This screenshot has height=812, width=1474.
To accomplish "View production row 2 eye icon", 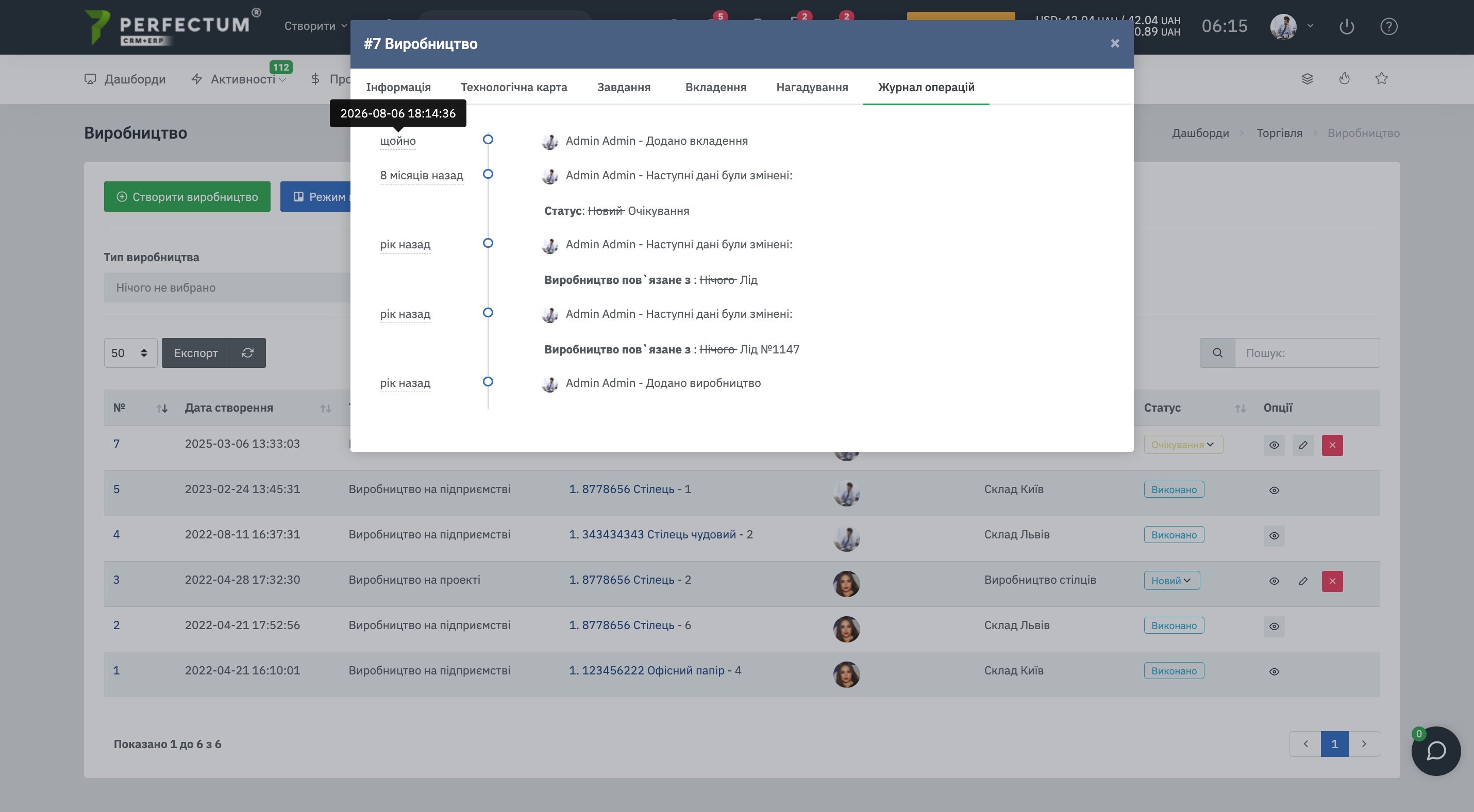I will pyautogui.click(x=1274, y=626).
